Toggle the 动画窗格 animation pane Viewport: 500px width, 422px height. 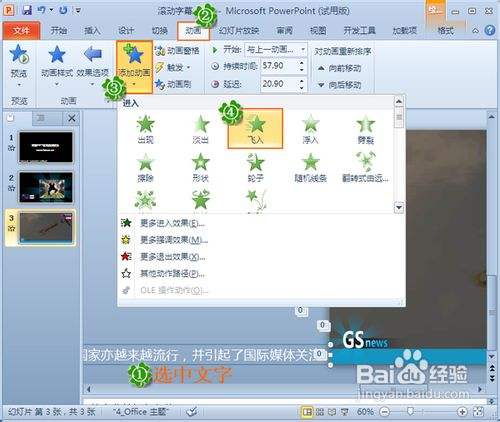click(177, 50)
